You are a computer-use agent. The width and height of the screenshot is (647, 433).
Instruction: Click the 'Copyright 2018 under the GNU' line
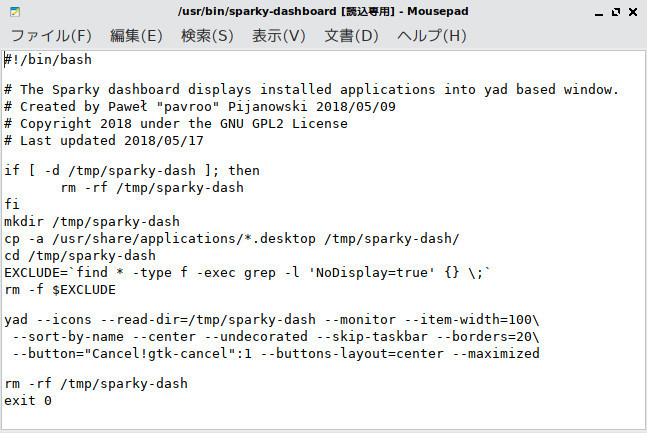[x=176, y=123]
